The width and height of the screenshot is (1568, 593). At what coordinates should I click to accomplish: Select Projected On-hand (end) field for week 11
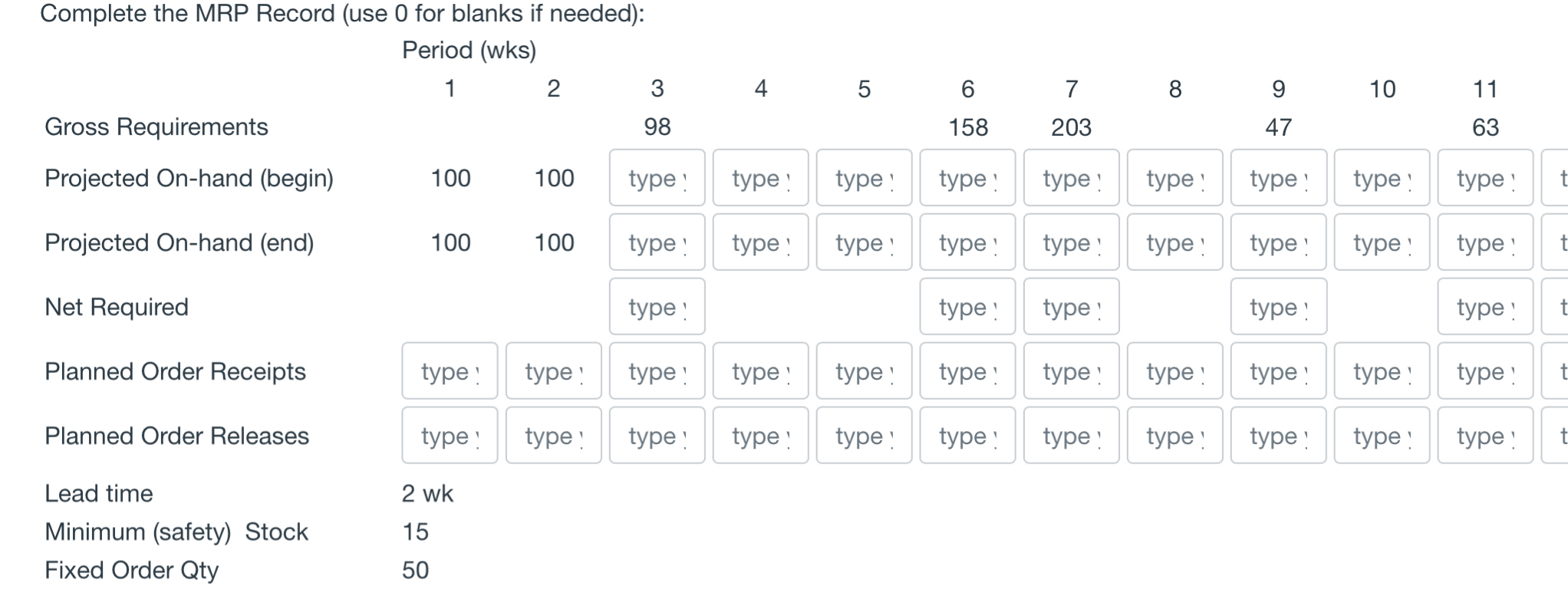1486,242
